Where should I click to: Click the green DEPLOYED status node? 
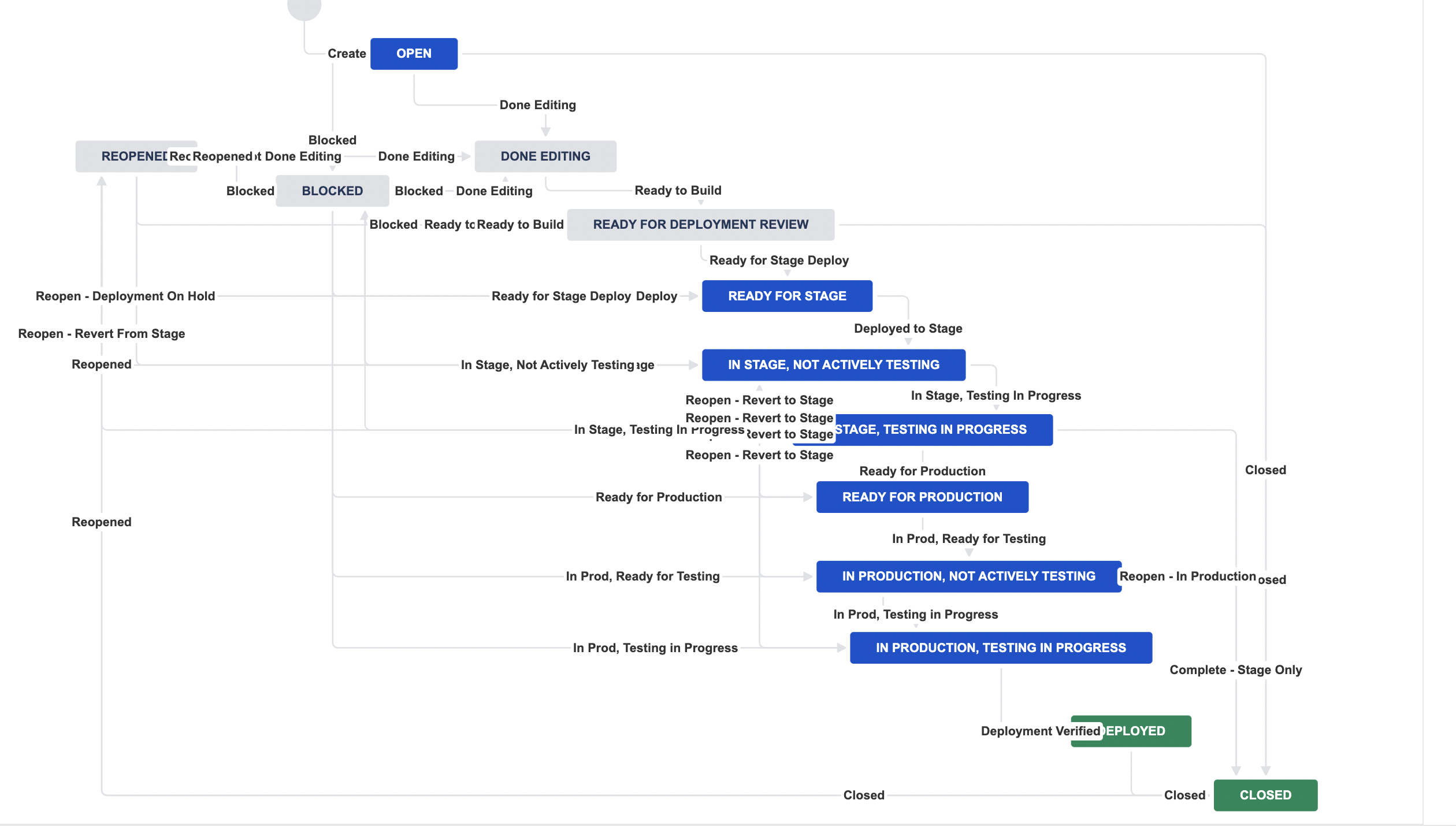1131,730
